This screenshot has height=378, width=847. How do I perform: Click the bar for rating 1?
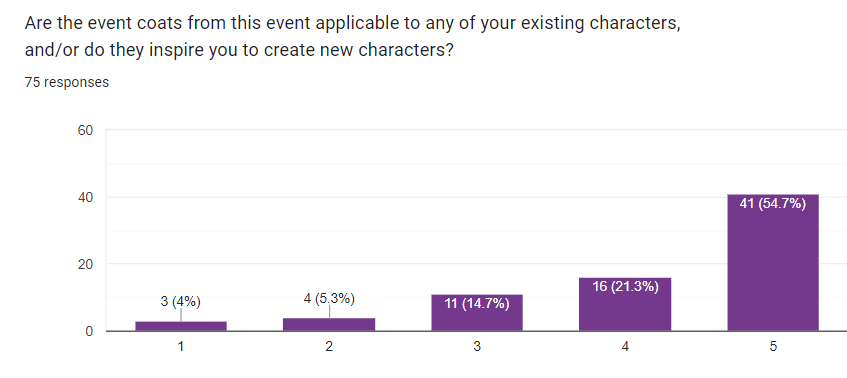[x=181, y=326]
